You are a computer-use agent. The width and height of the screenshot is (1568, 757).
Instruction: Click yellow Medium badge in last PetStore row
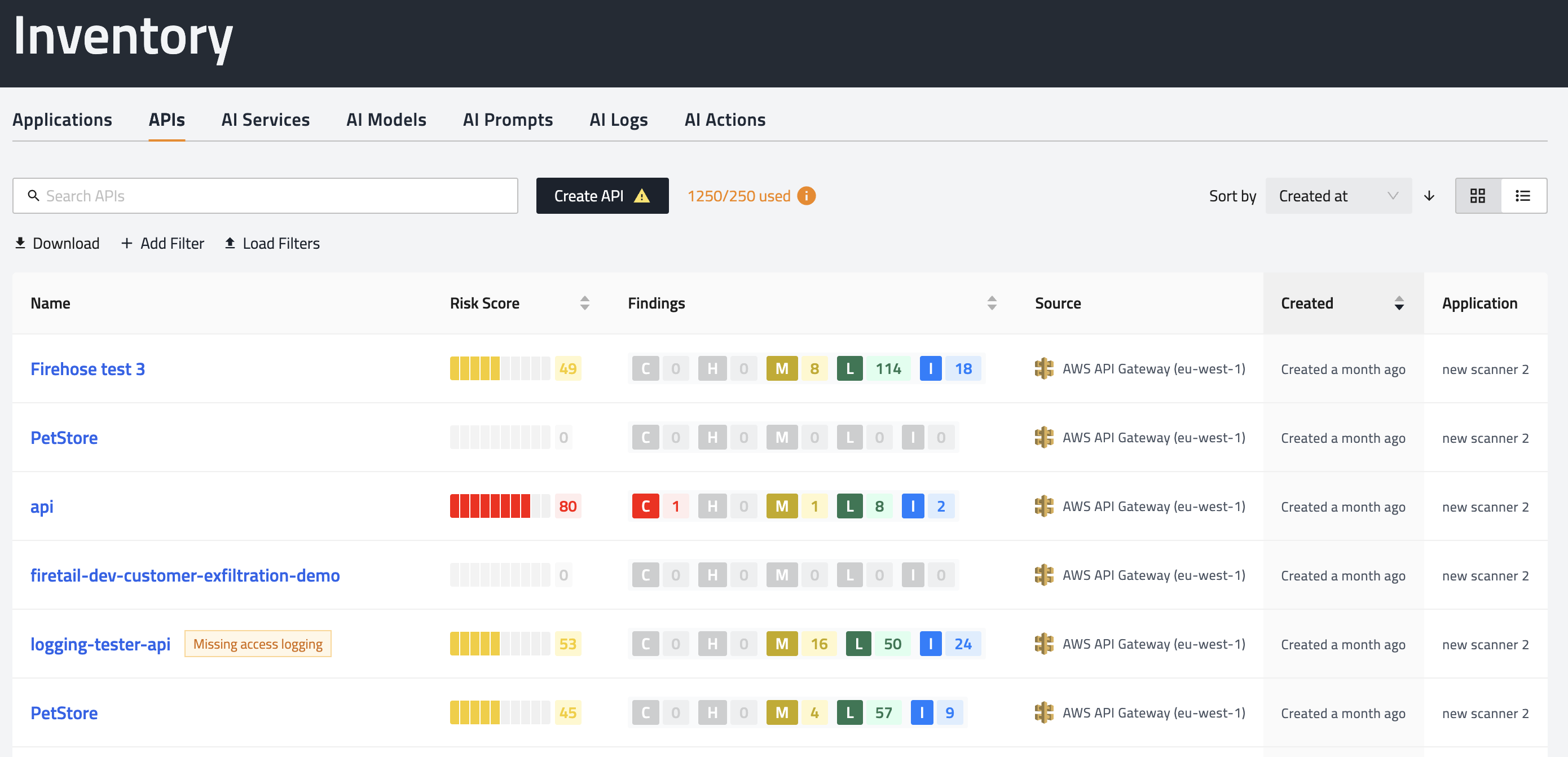click(x=782, y=712)
